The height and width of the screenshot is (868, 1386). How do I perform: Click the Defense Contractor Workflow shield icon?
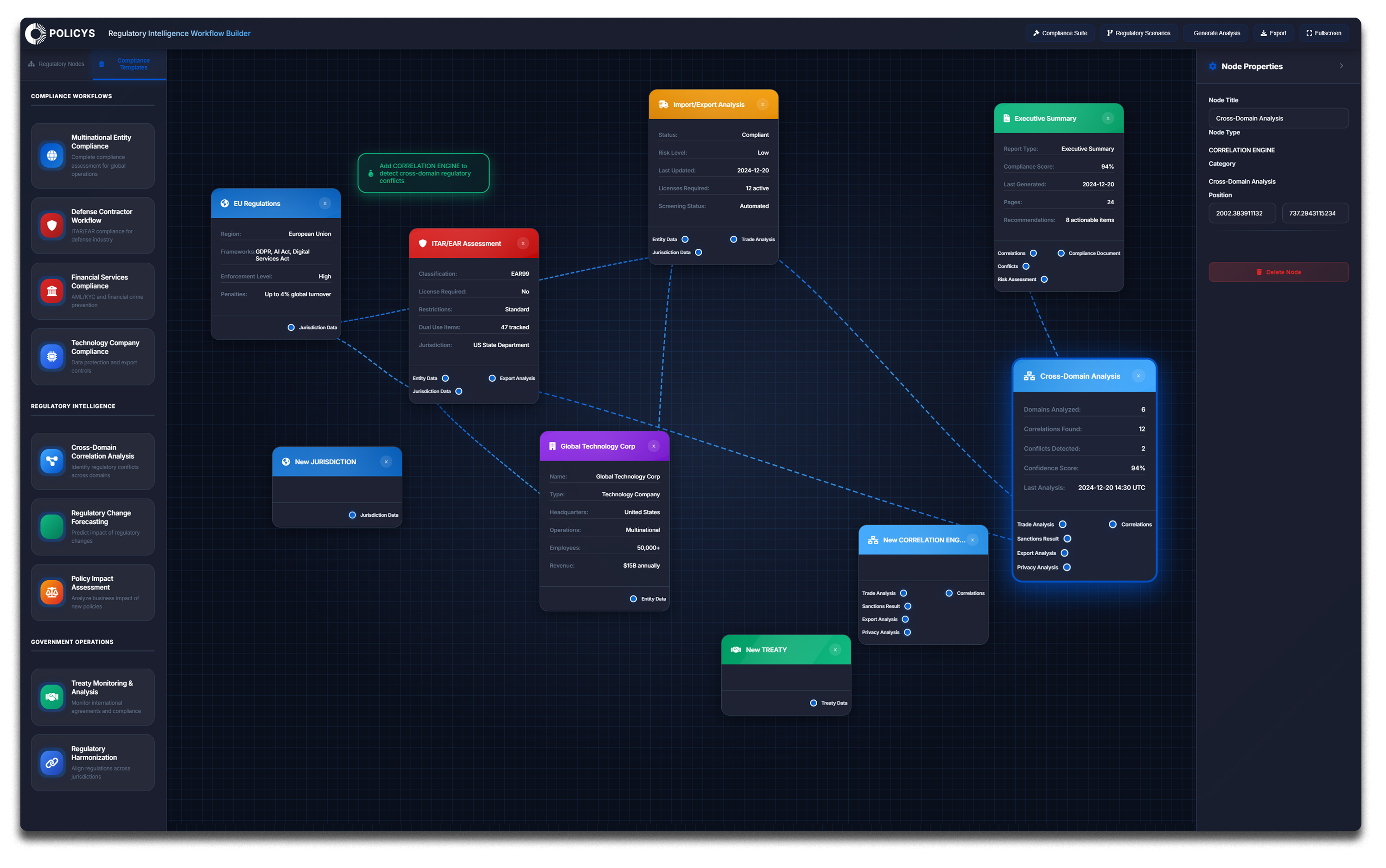[51, 225]
